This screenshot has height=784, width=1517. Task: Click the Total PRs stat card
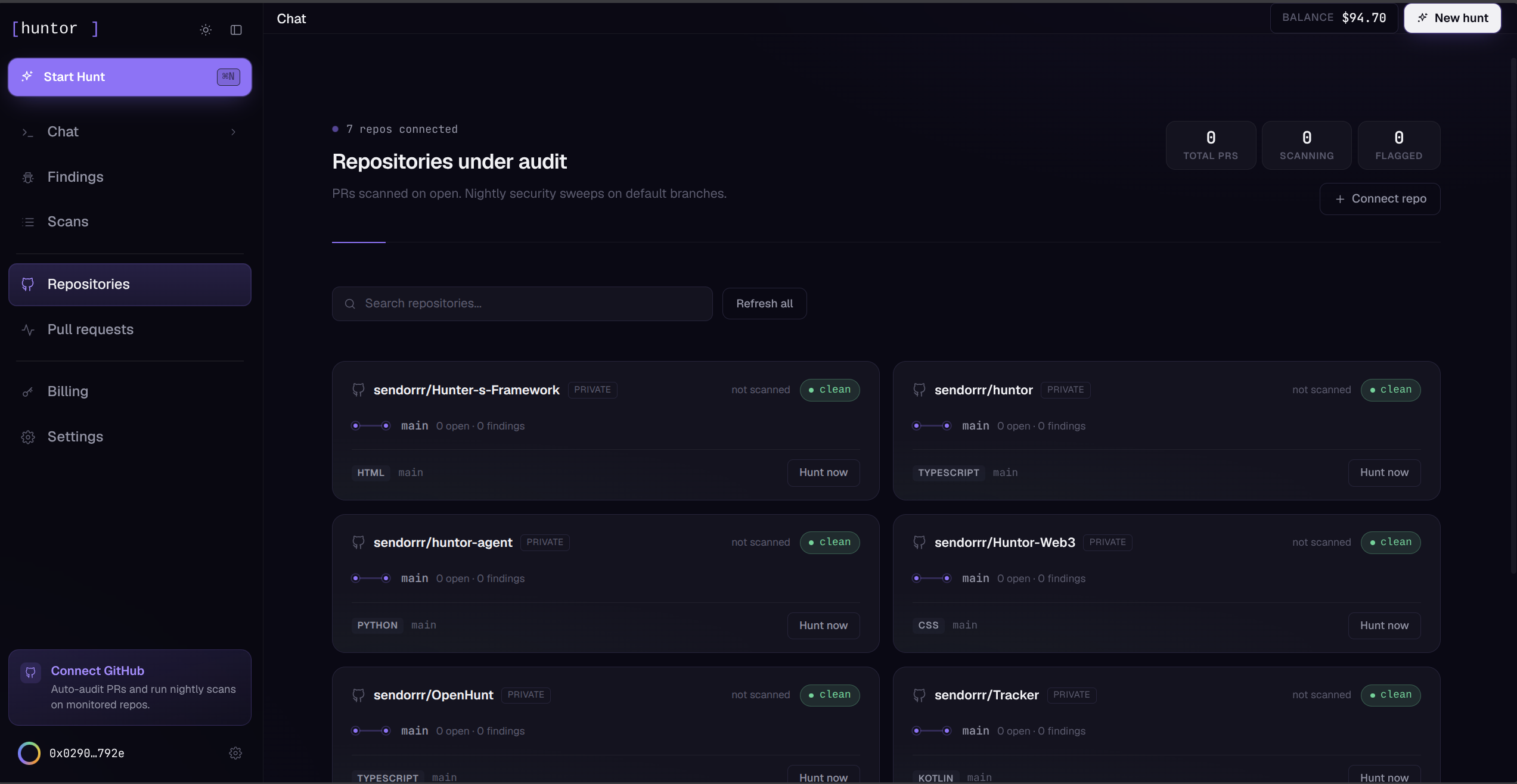pos(1211,145)
